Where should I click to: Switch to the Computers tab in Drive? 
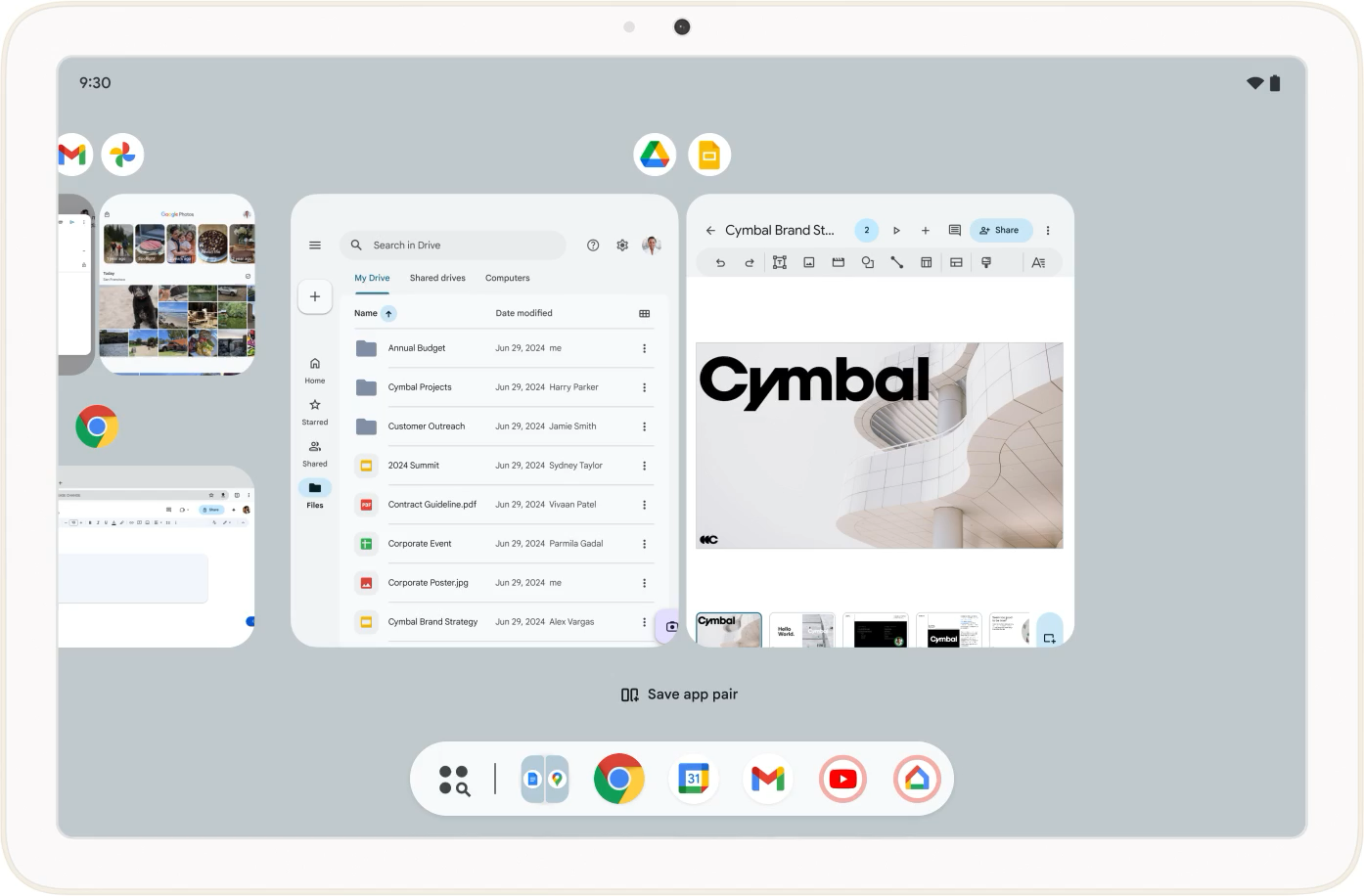pos(507,278)
